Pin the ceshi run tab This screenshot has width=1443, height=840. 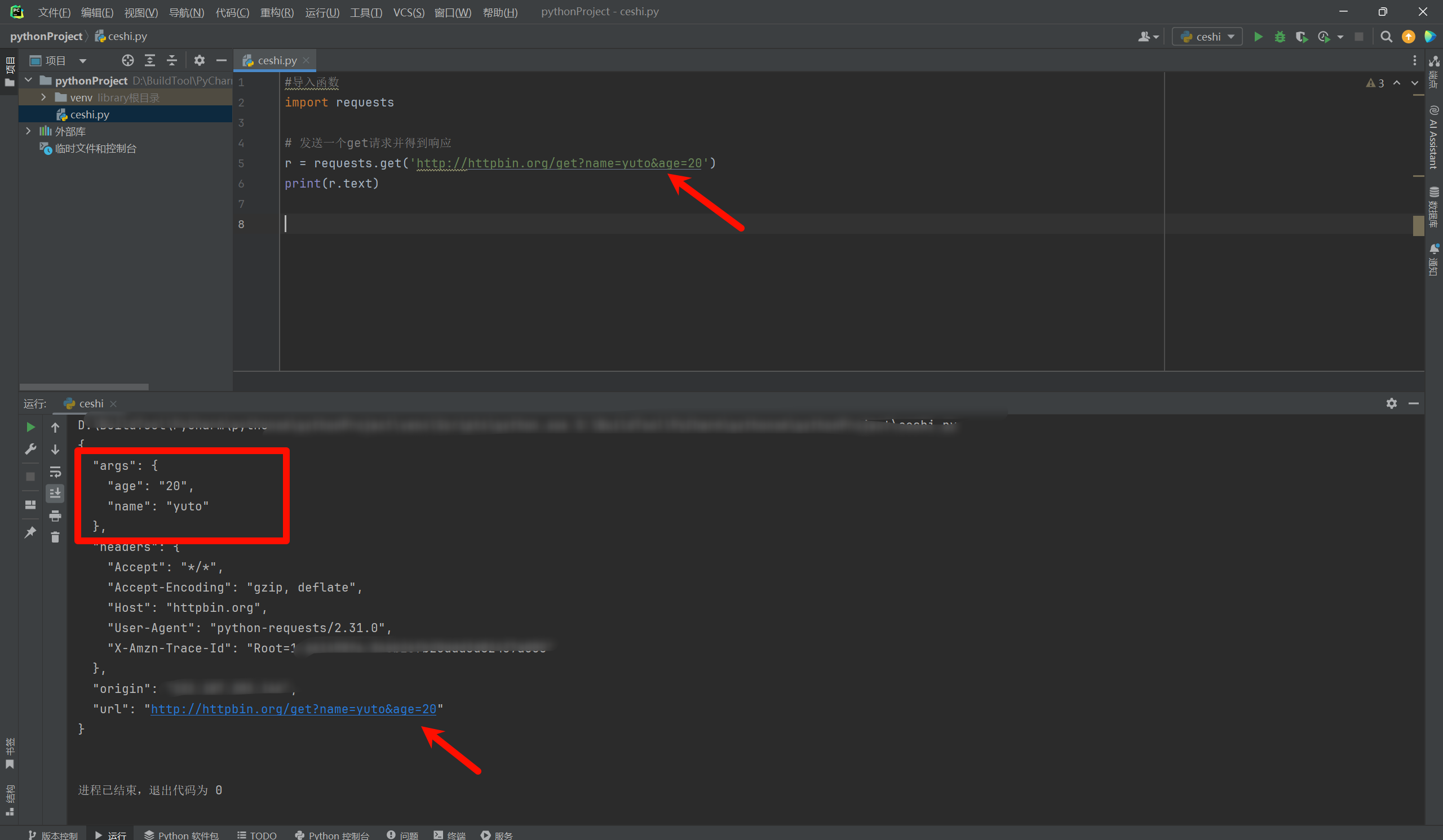pos(30,532)
